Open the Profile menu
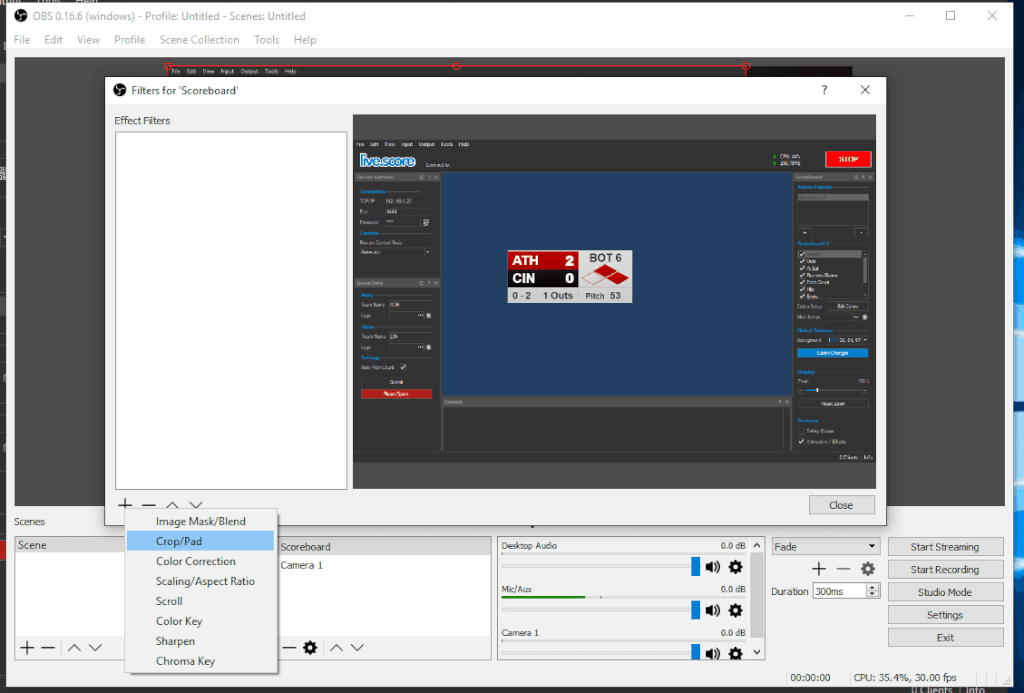The width and height of the screenshot is (1024, 693). (x=129, y=40)
